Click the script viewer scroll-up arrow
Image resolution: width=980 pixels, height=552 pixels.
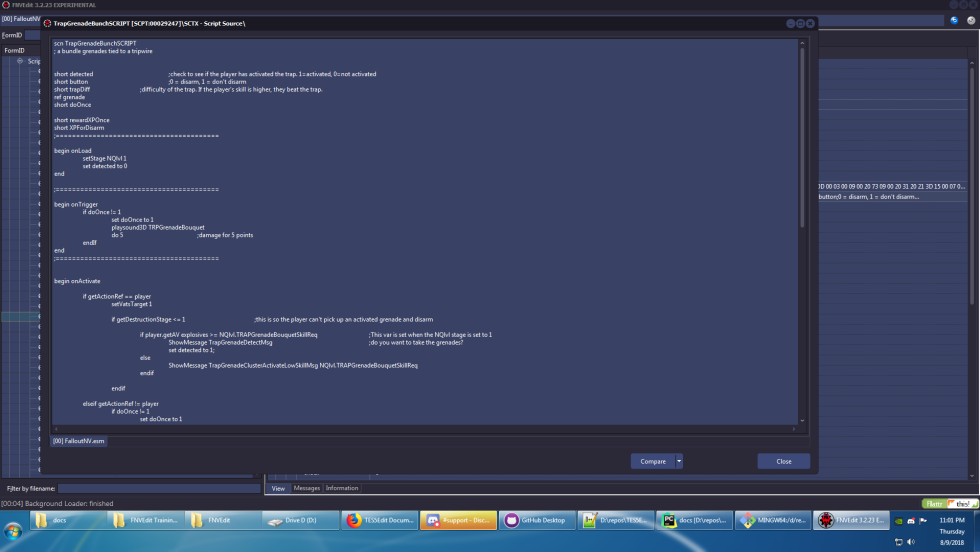pos(802,43)
